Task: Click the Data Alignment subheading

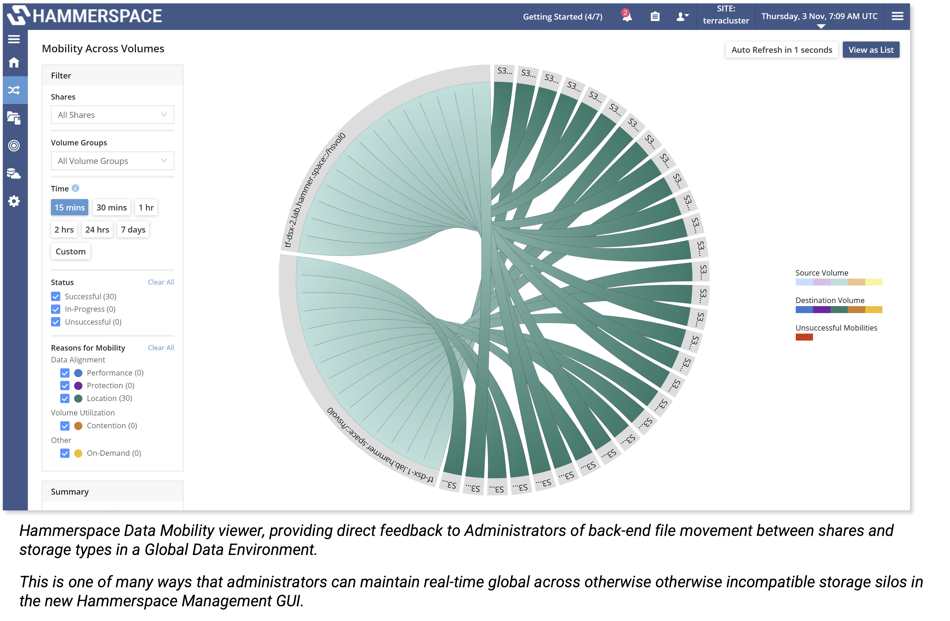Action: 78,360
